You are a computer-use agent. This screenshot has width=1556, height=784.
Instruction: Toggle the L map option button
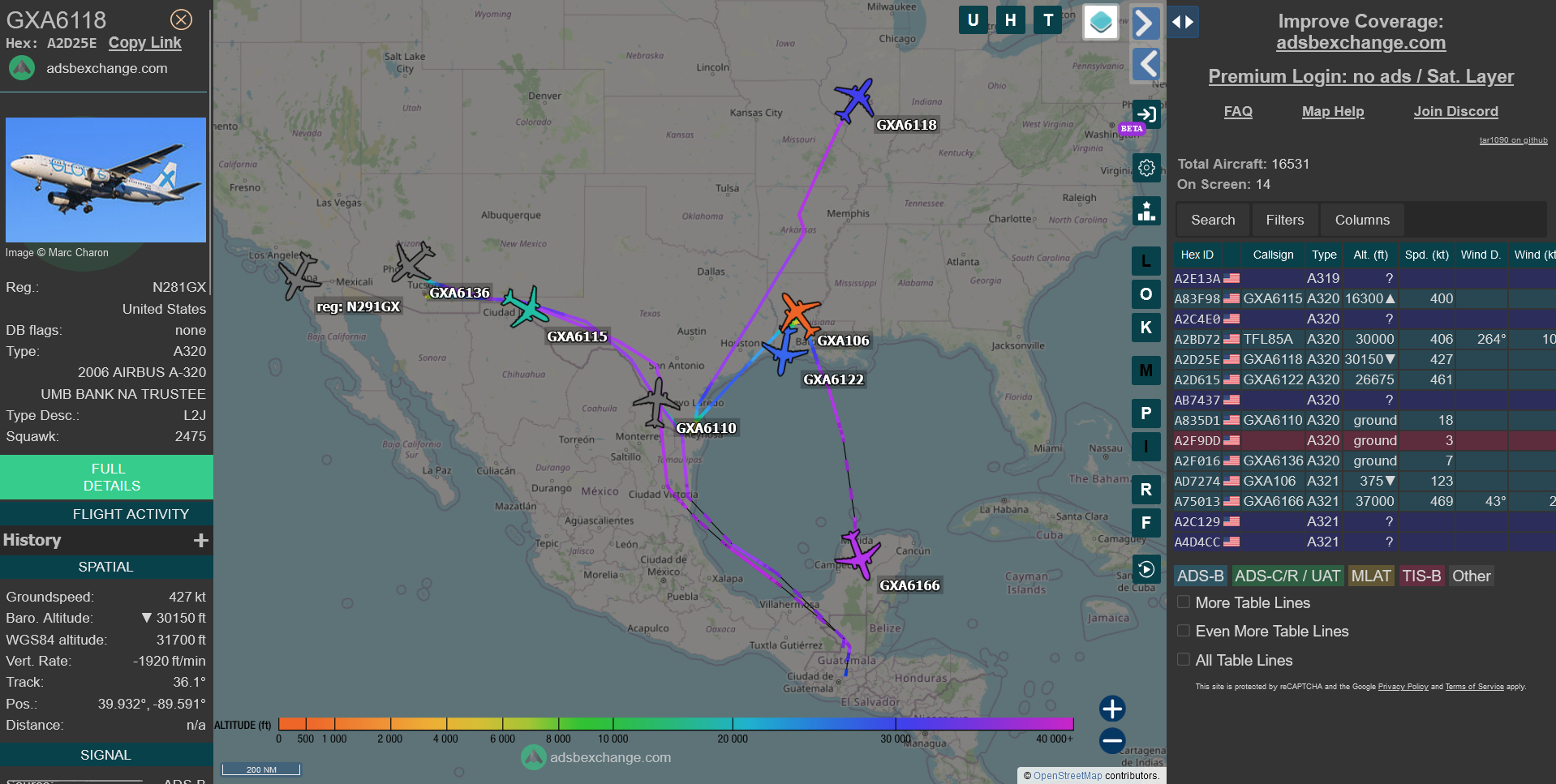tap(1146, 261)
